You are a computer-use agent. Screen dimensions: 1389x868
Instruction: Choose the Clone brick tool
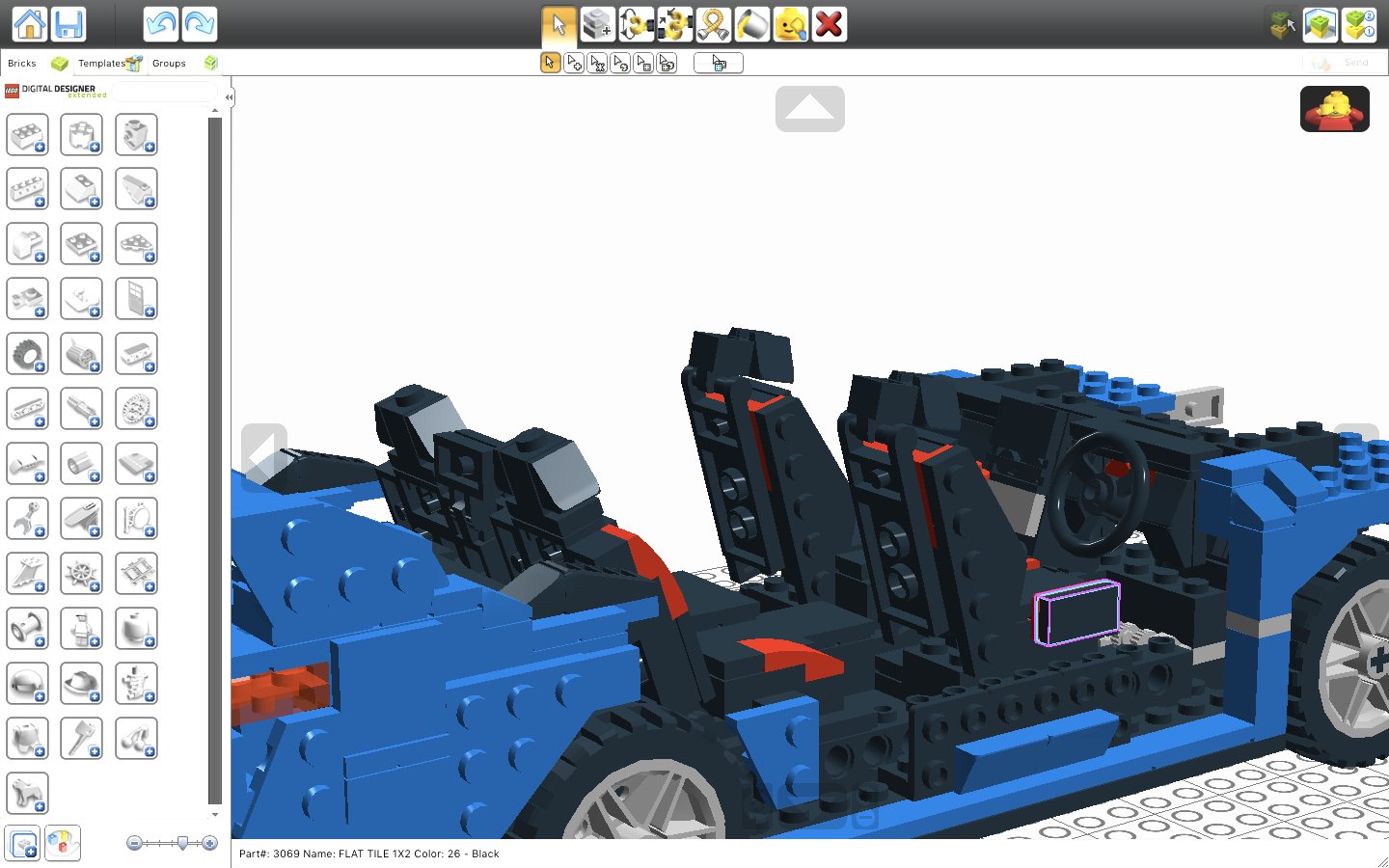tap(598, 24)
